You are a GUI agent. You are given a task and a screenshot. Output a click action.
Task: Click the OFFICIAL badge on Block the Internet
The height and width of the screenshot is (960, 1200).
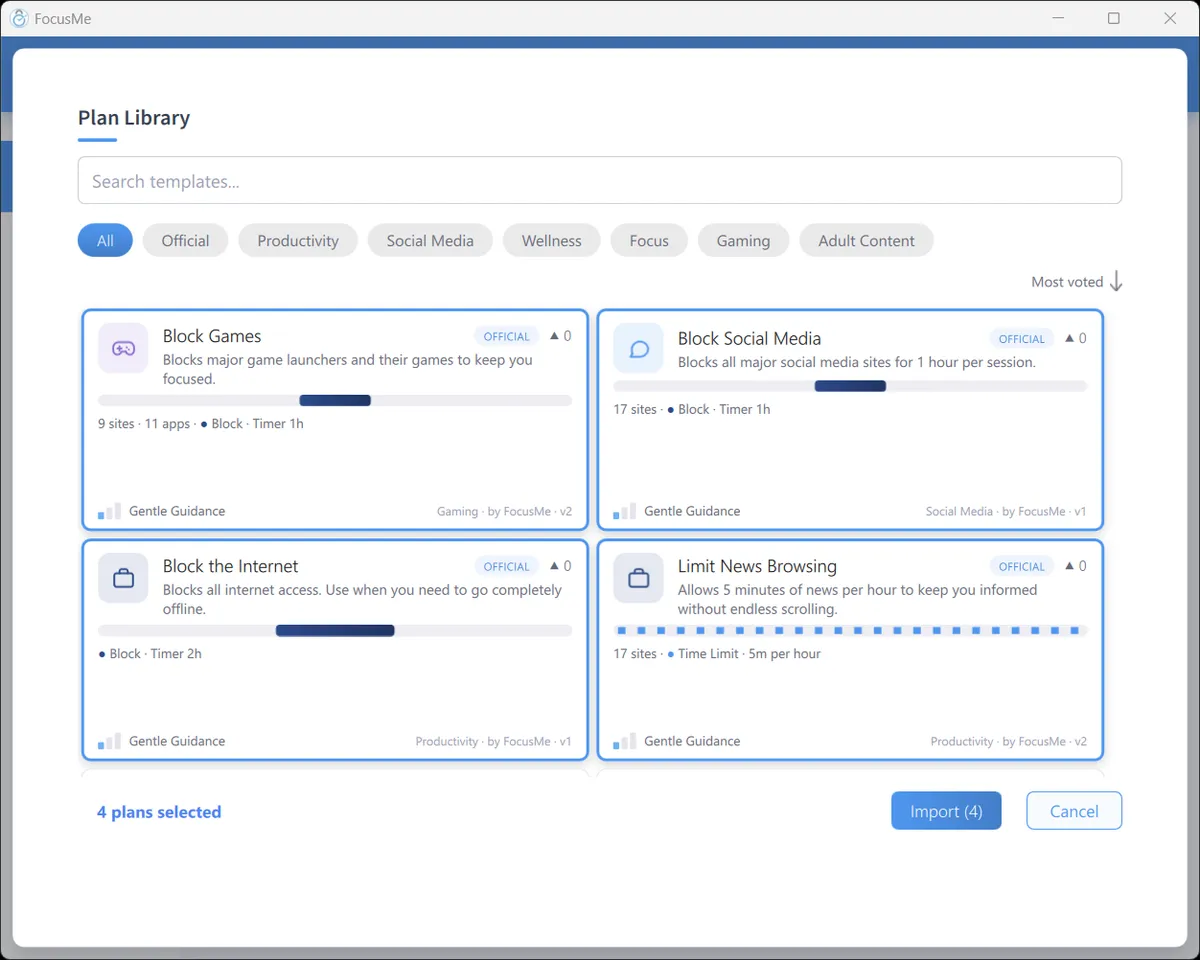(x=506, y=566)
